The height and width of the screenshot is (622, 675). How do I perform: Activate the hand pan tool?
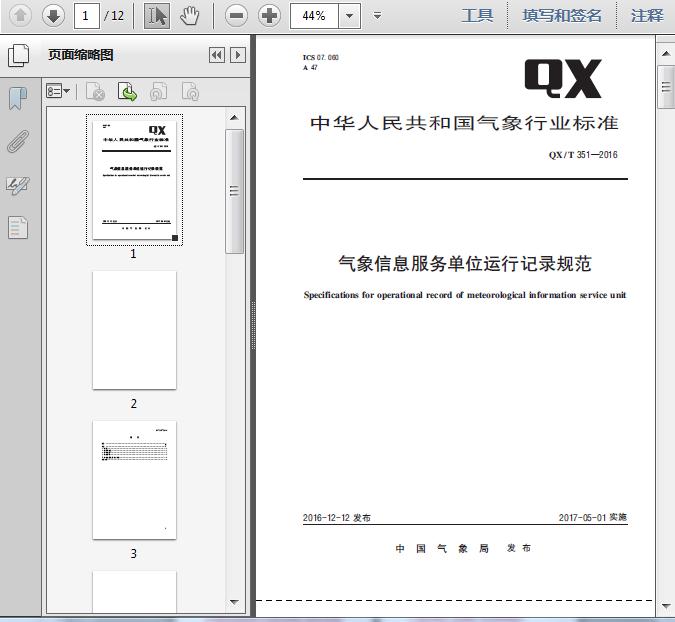point(189,16)
